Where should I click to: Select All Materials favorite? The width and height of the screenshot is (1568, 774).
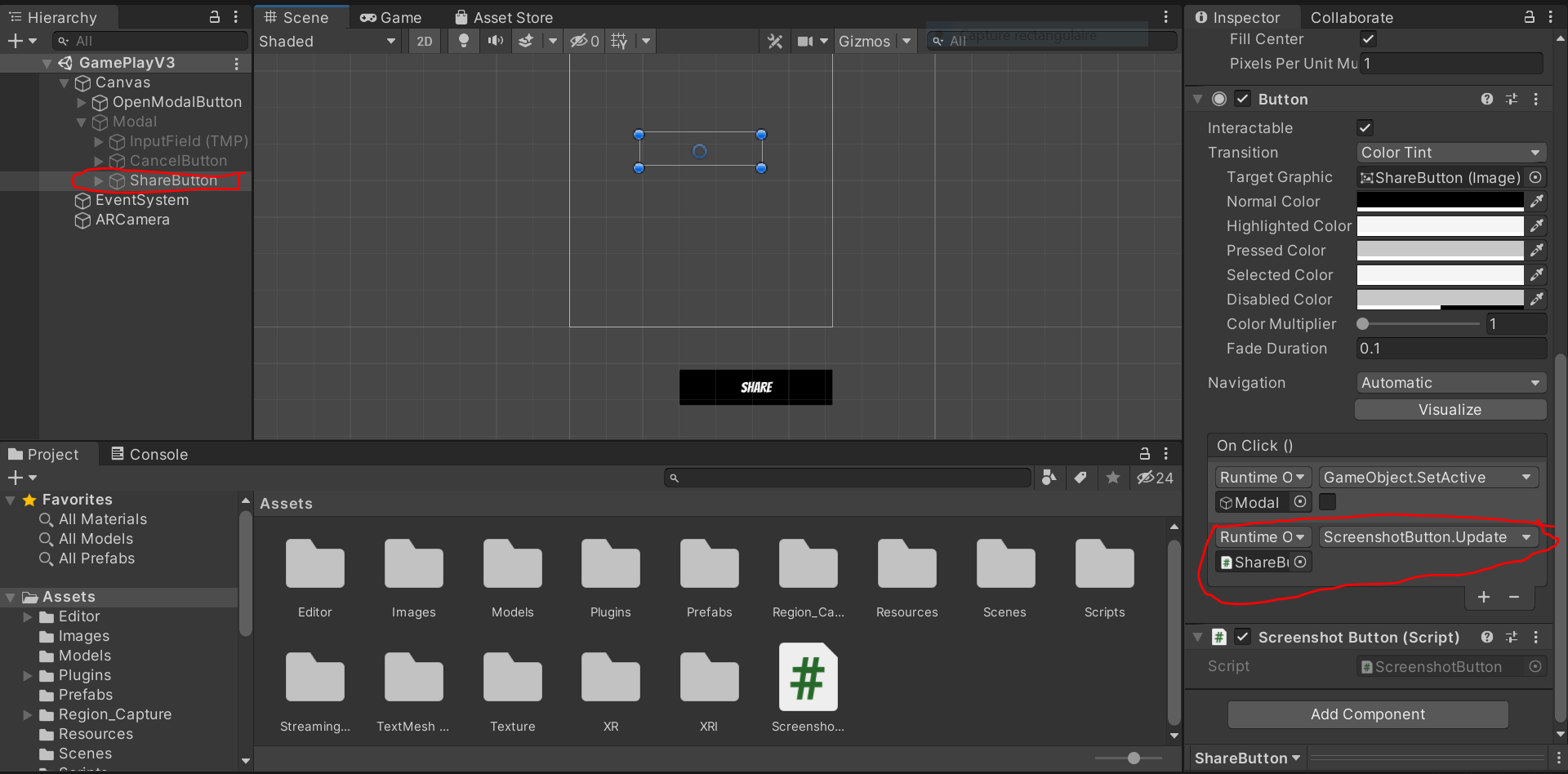pos(103,519)
